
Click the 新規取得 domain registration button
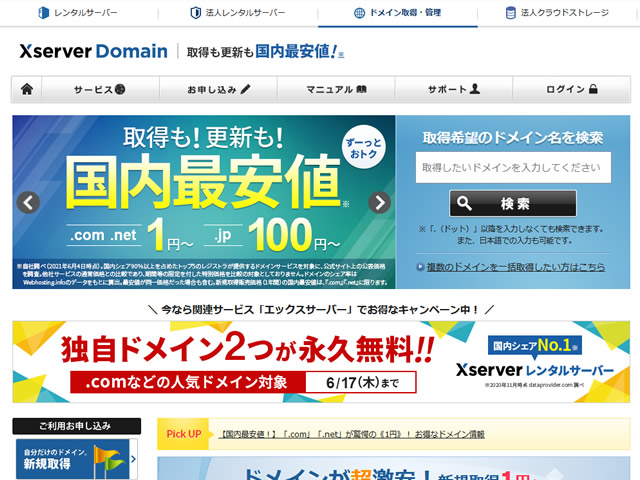point(76,459)
